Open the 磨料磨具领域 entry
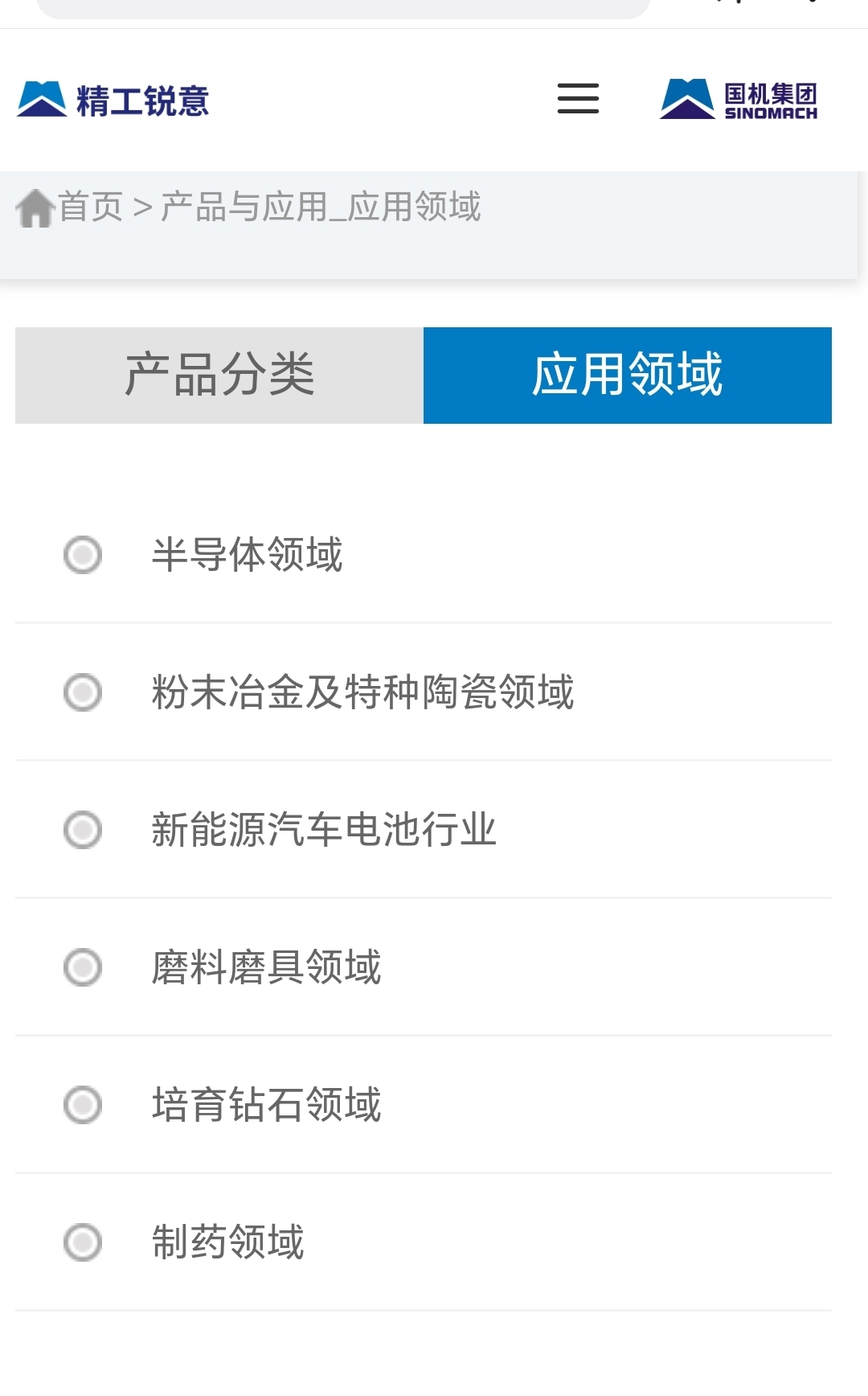 coord(267,967)
